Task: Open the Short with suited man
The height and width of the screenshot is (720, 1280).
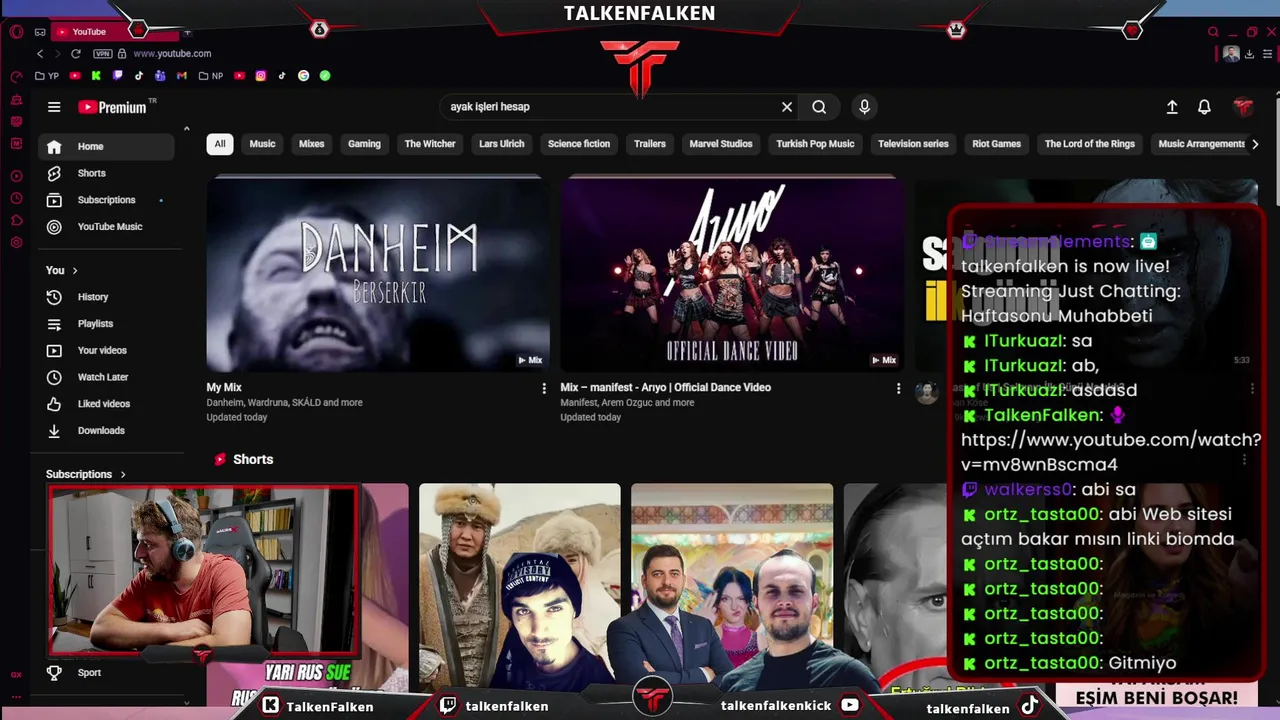Action: coord(732,587)
